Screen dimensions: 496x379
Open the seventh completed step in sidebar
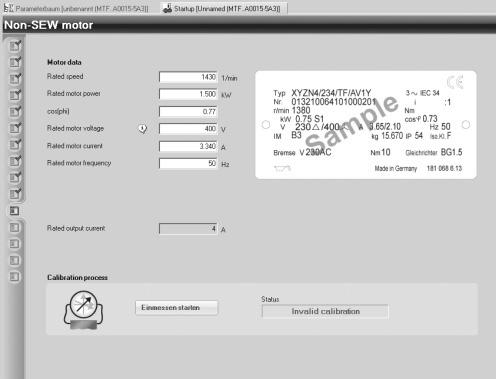[15, 144]
